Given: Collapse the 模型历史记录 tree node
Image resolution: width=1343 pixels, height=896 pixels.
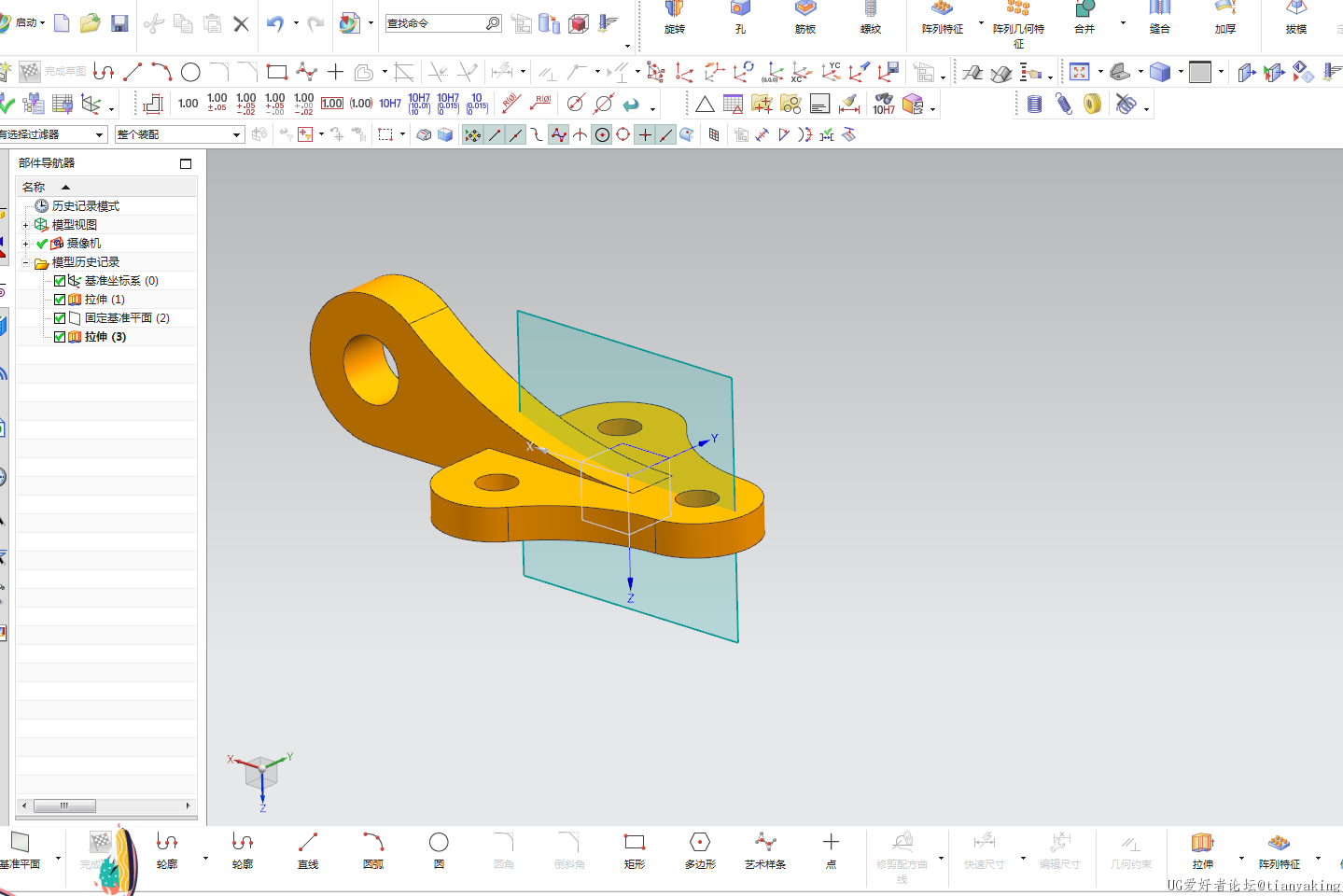Looking at the screenshot, I should point(26,262).
